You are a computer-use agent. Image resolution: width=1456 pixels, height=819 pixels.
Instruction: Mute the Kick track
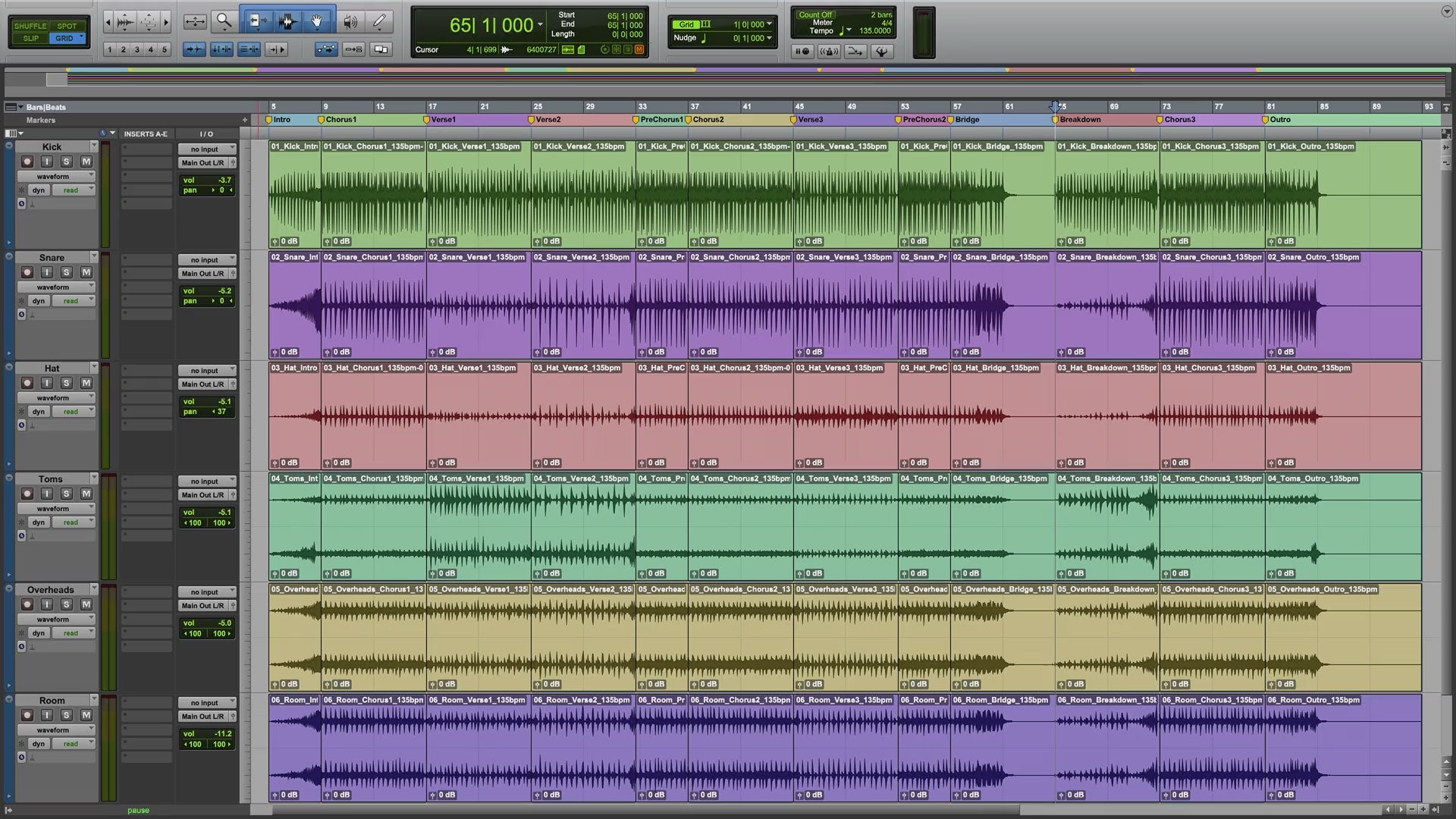pos(86,162)
